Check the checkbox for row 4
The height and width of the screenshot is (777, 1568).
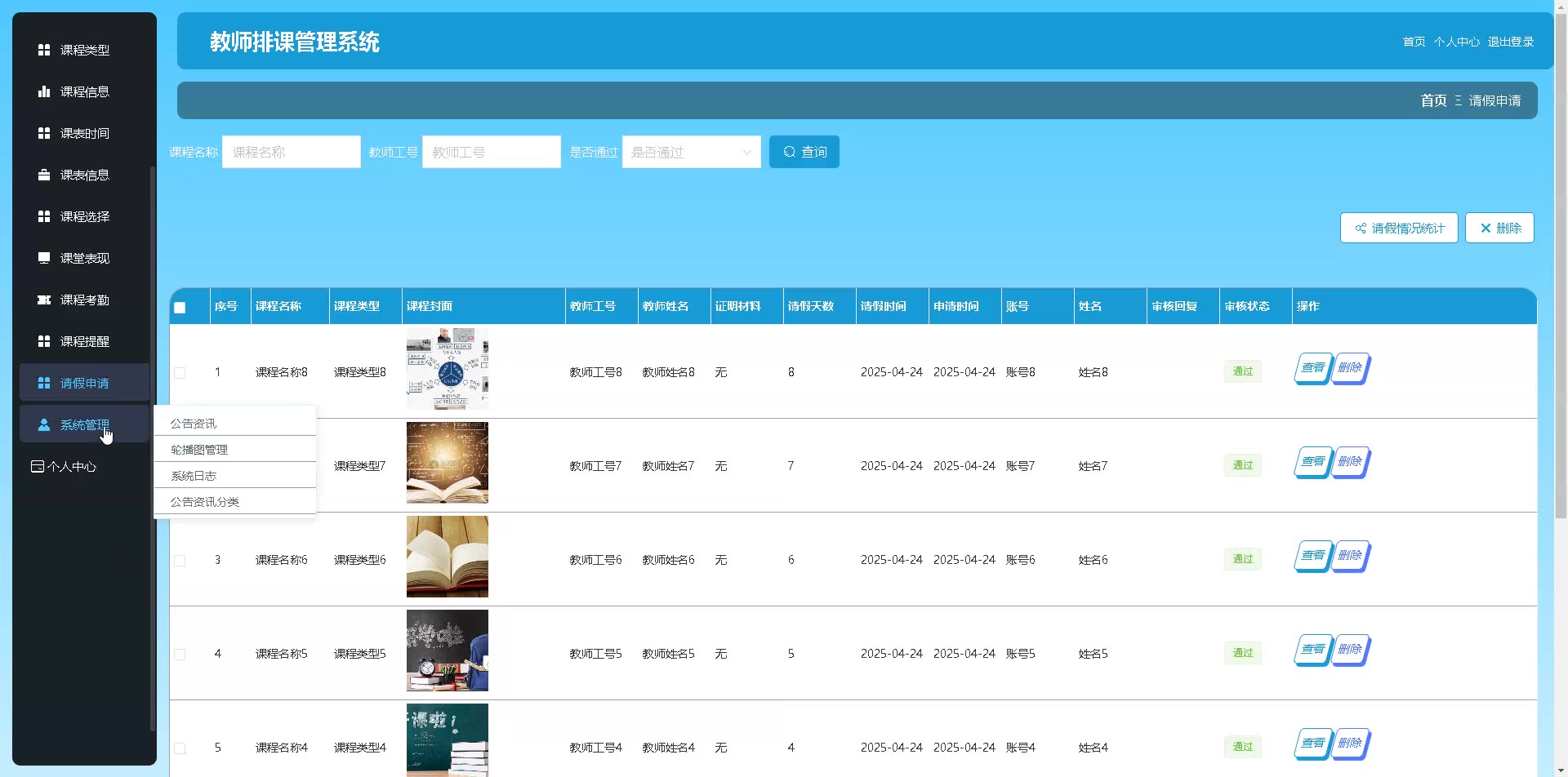[x=180, y=655]
